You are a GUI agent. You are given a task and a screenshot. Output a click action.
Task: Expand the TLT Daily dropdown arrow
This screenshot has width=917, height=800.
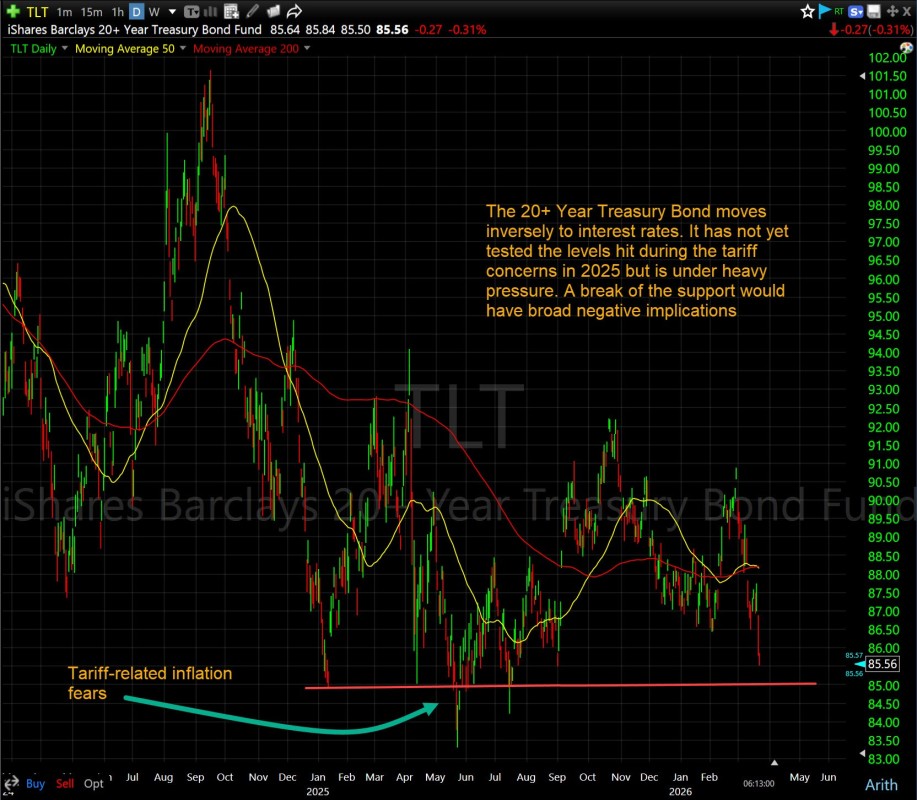tap(65, 48)
